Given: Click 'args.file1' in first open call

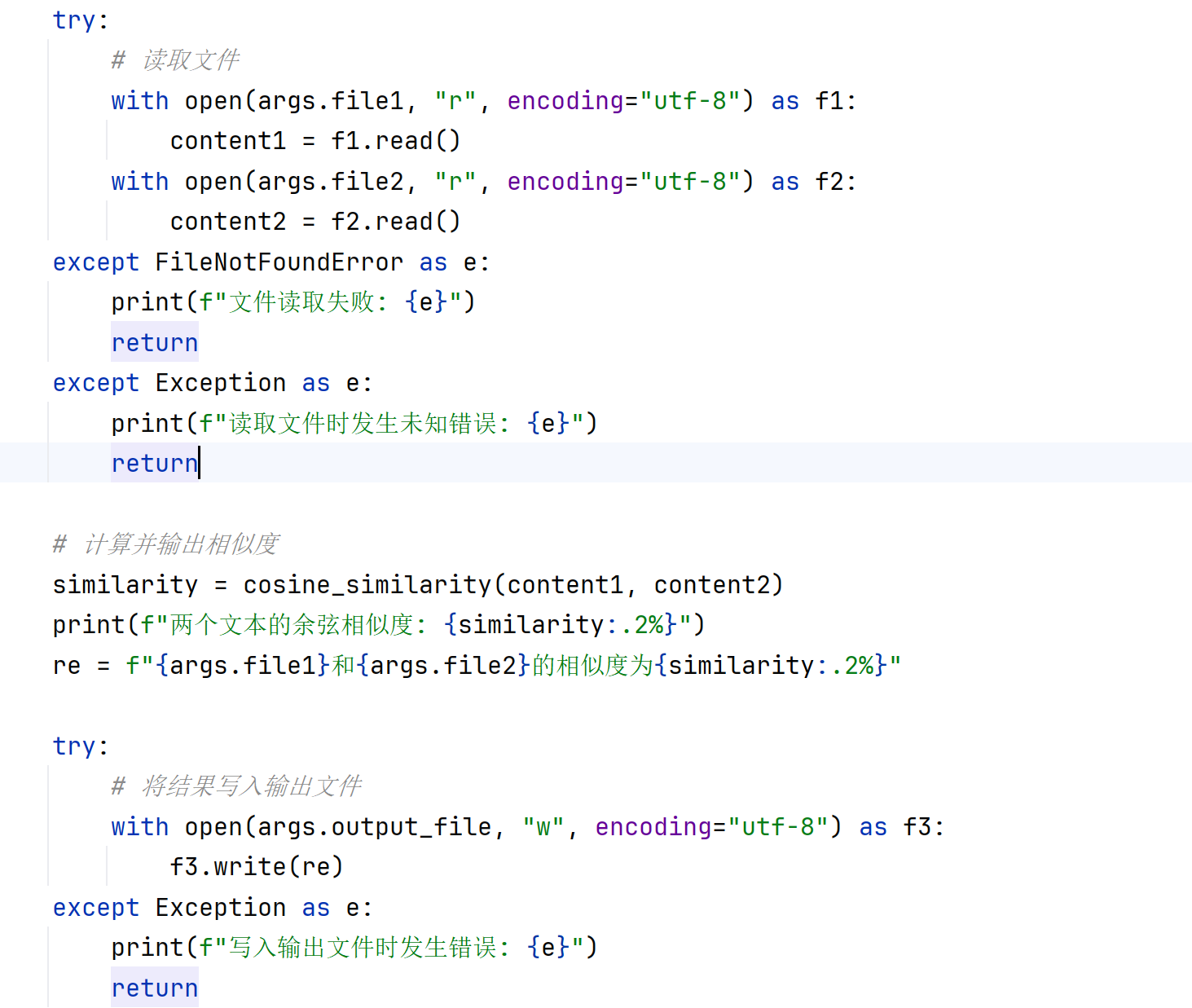Looking at the screenshot, I should coord(331,101).
